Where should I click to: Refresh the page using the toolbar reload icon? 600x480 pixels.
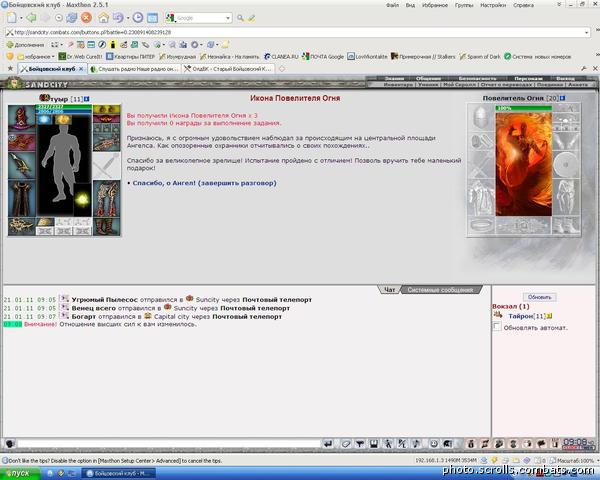click(72, 18)
